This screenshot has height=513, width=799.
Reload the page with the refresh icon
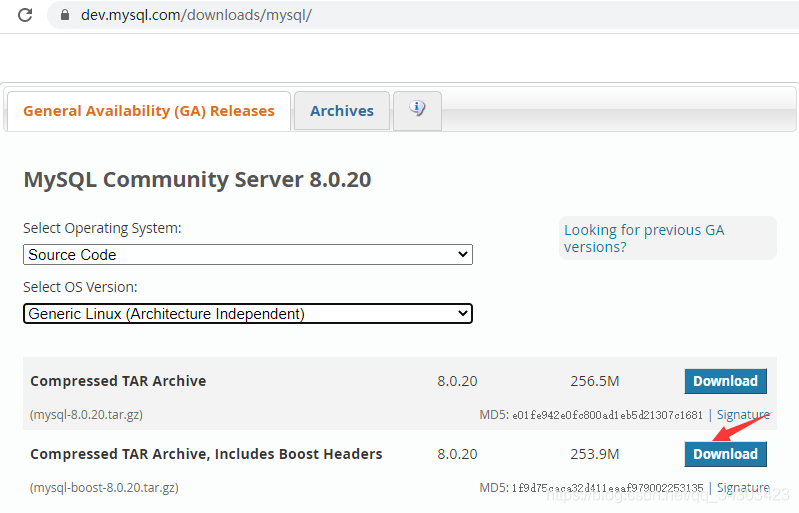[x=25, y=15]
